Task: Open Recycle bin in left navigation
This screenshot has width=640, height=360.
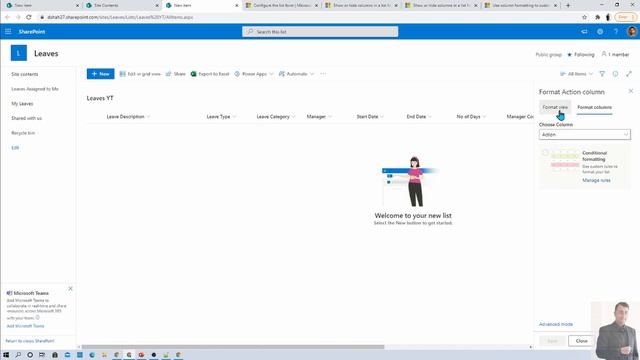Action: [23, 133]
